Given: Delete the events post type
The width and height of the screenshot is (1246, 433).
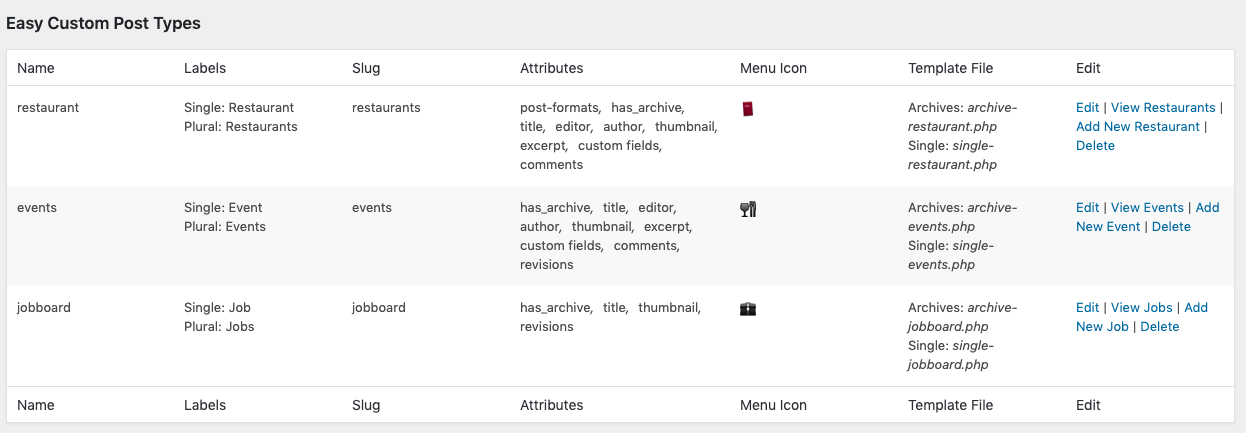Looking at the screenshot, I should [1171, 226].
